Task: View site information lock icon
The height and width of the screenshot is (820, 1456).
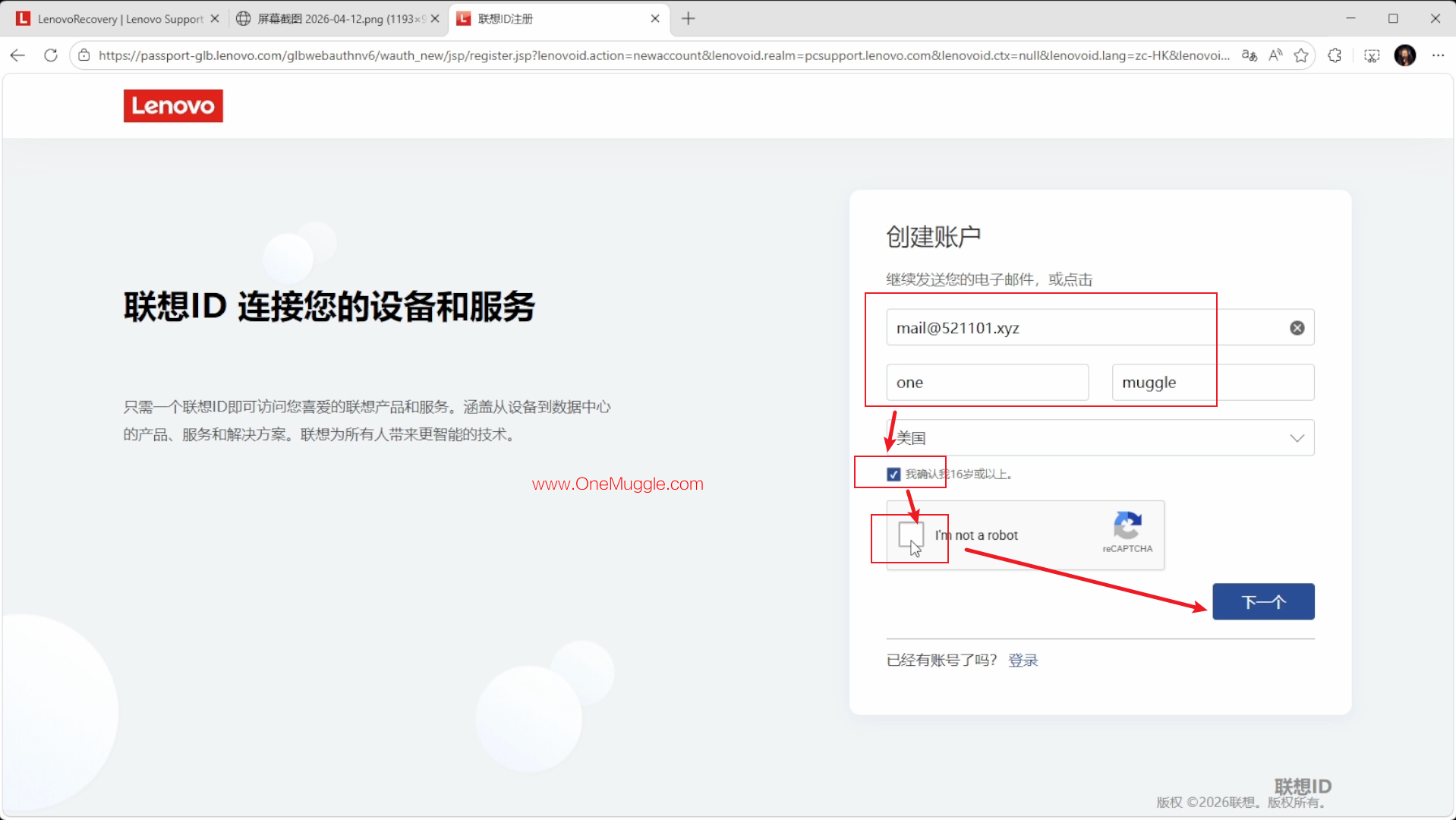Action: point(84,55)
